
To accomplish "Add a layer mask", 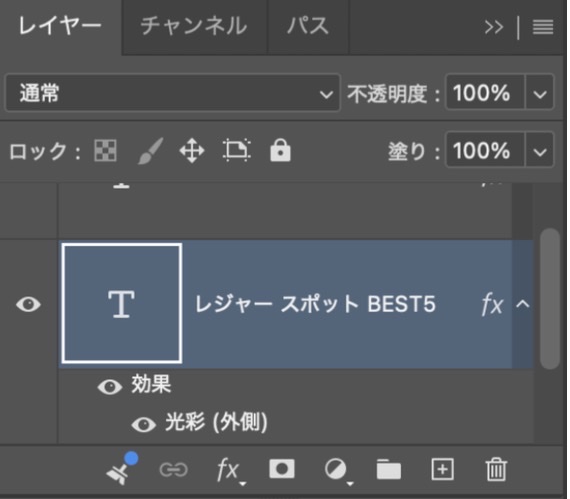I will 282,469.
